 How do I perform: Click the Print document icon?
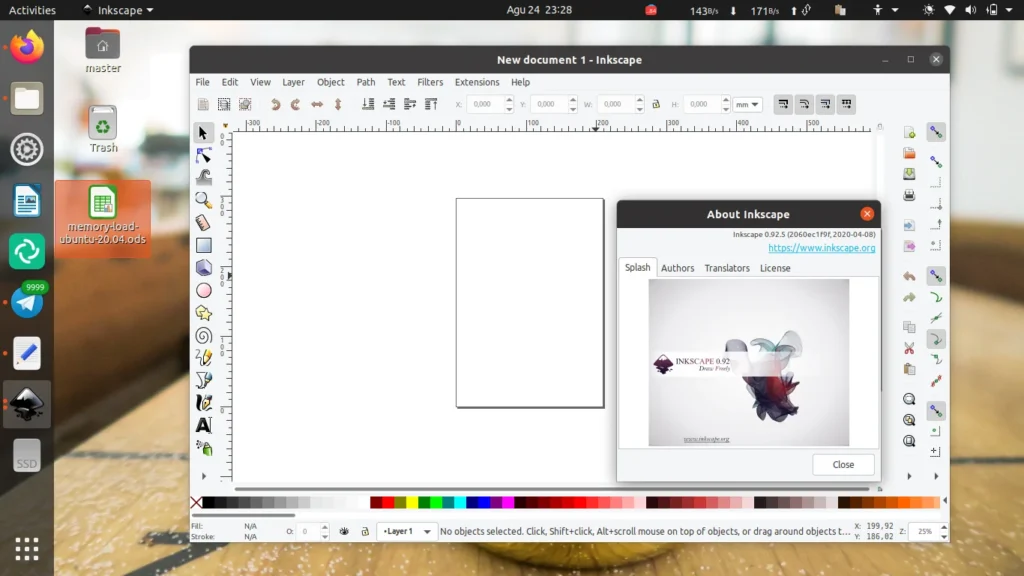coord(909,196)
